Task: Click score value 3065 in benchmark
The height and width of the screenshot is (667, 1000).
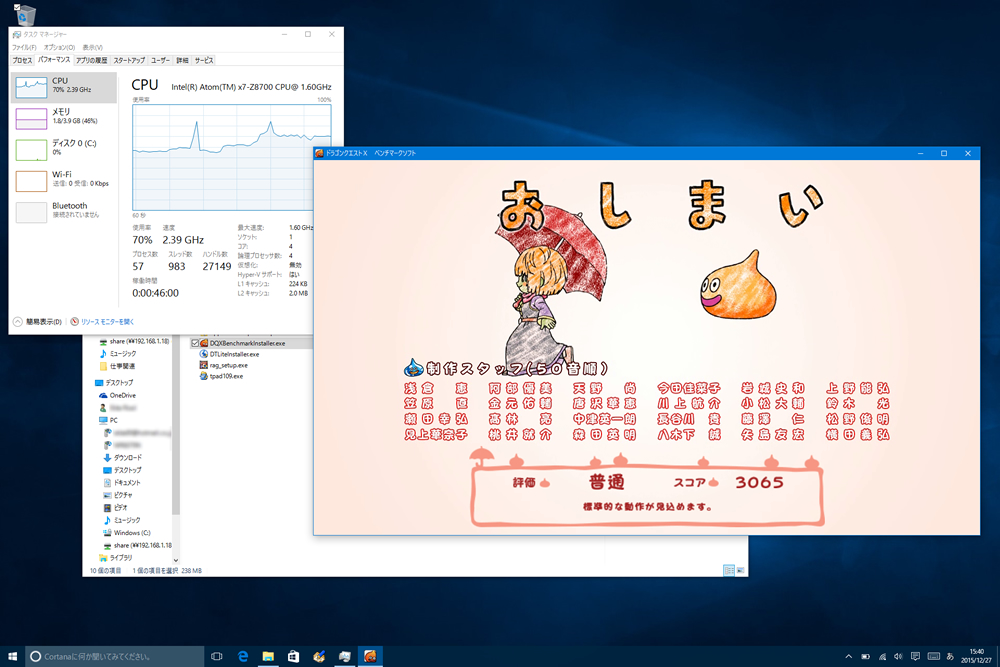Action: [760, 483]
